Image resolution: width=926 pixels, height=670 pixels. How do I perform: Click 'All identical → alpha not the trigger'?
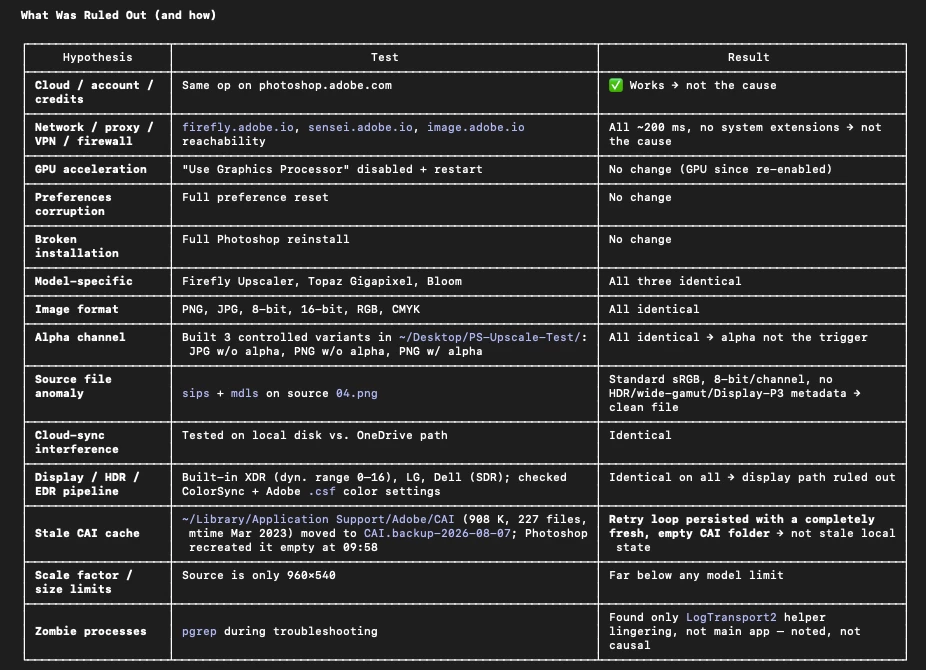coord(738,337)
